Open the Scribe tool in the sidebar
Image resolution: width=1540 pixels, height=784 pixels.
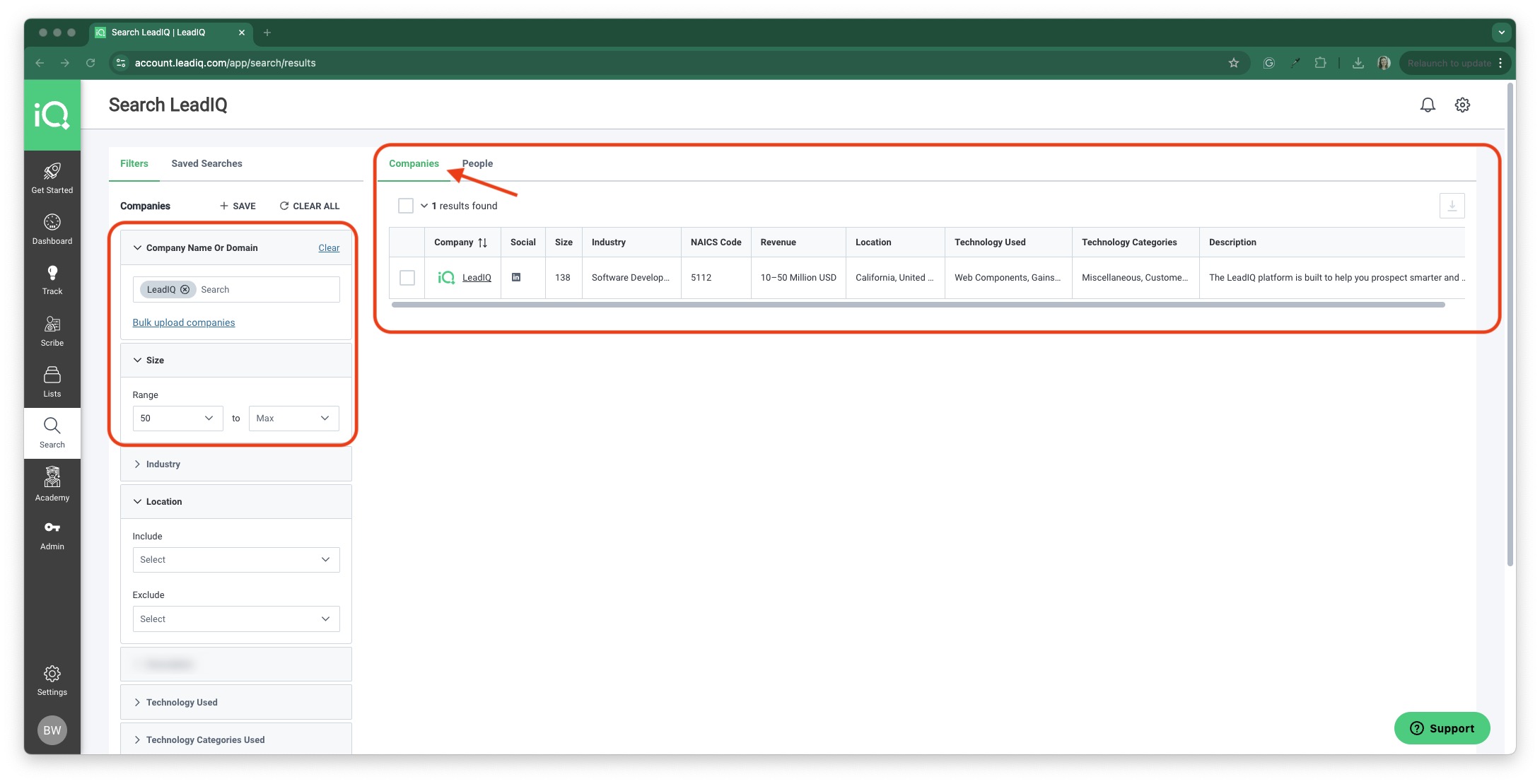click(x=52, y=332)
